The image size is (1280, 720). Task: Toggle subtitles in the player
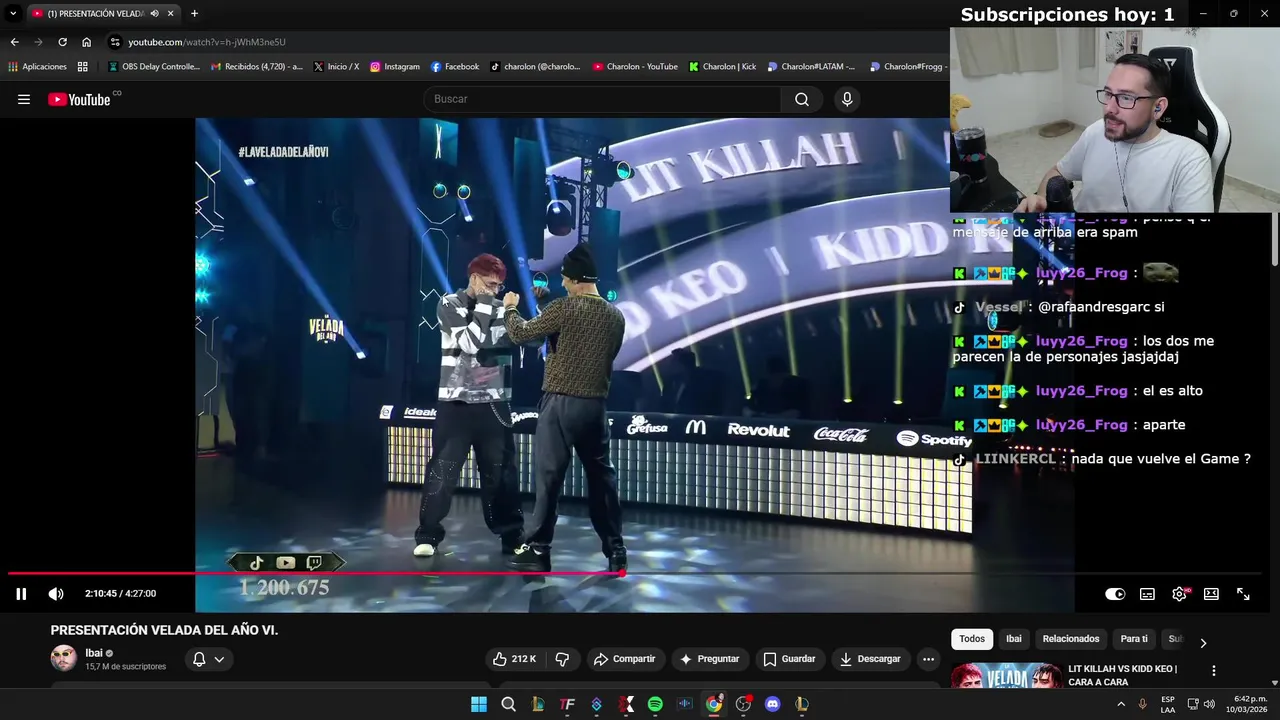[1147, 594]
